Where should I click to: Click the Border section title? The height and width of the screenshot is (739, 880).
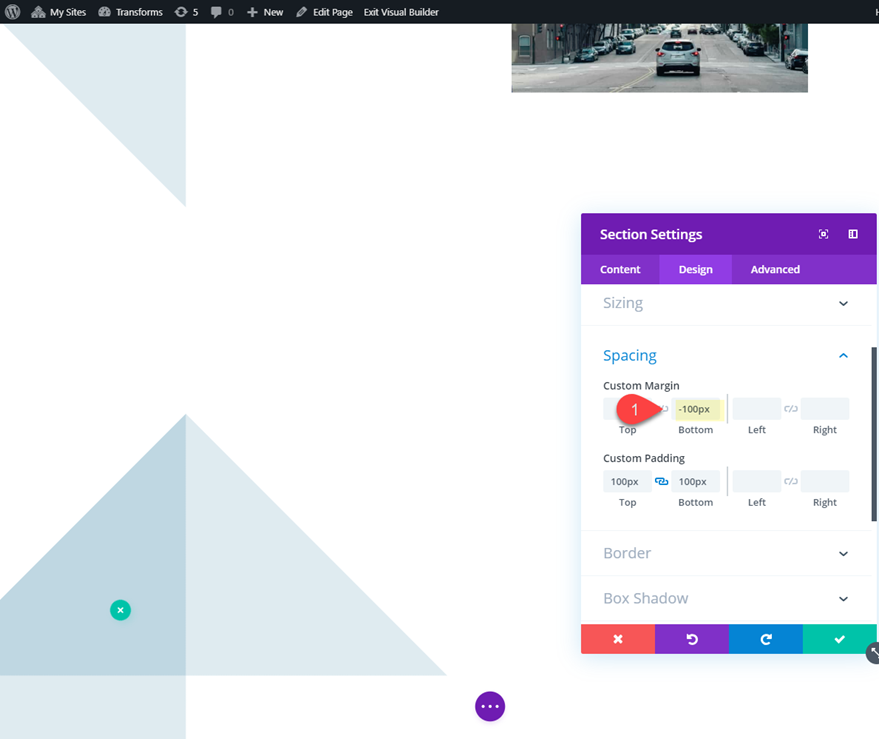click(627, 553)
